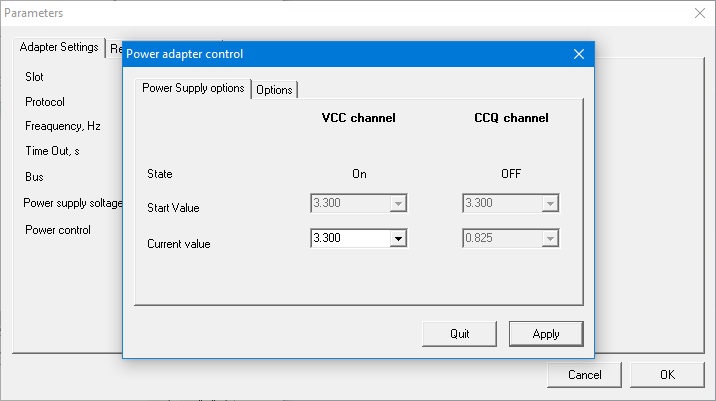Apply the power supply settings

tap(546, 334)
